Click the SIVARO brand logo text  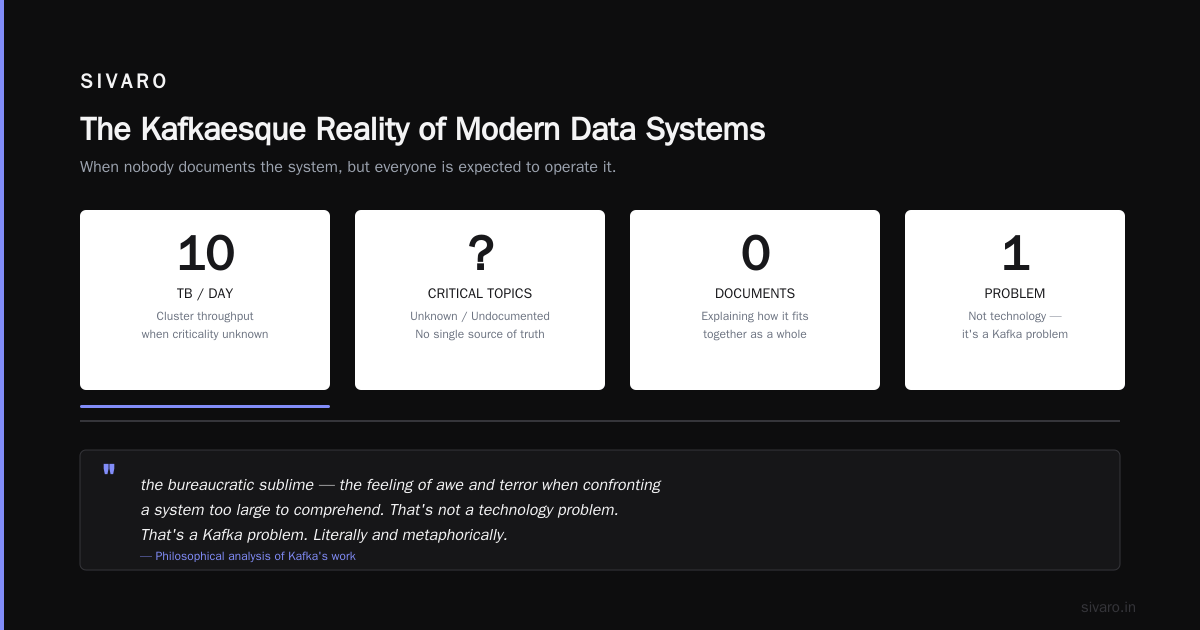click(x=124, y=82)
